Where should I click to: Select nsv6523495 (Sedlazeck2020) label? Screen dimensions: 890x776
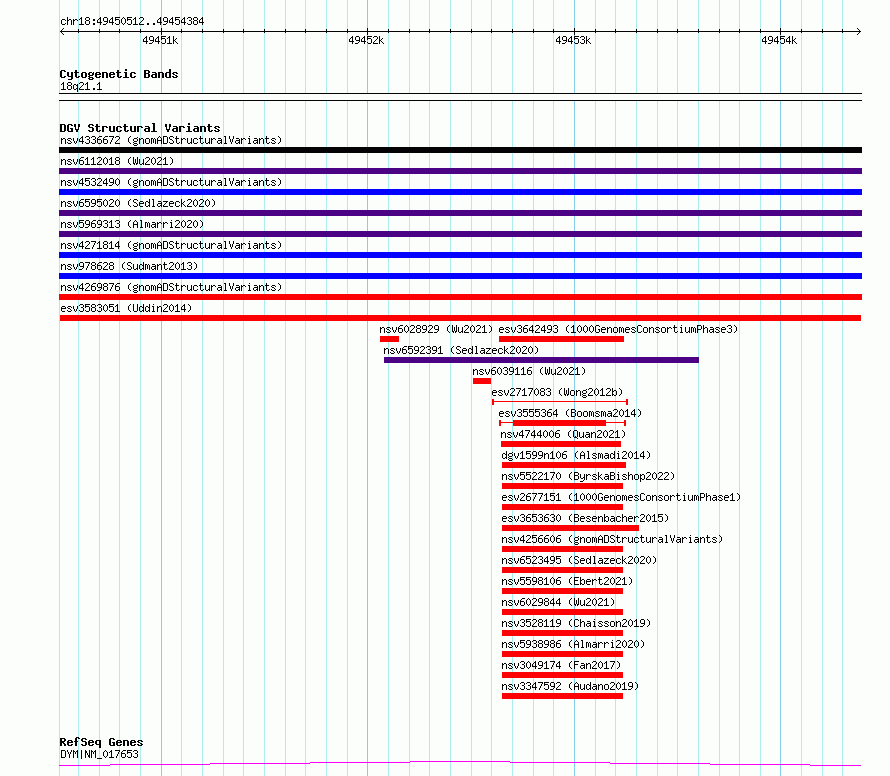pos(579,560)
